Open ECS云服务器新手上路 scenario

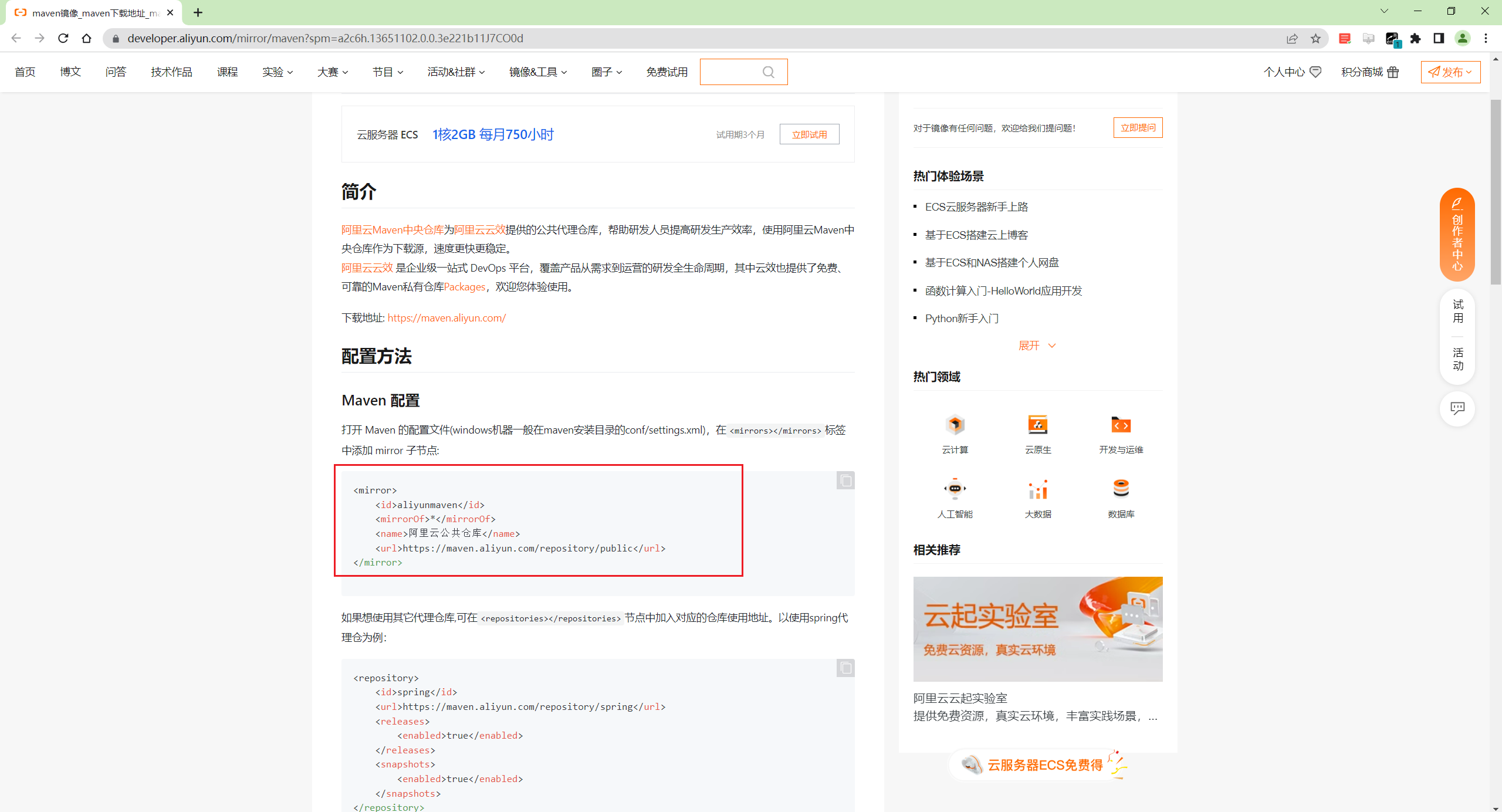click(x=976, y=207)
